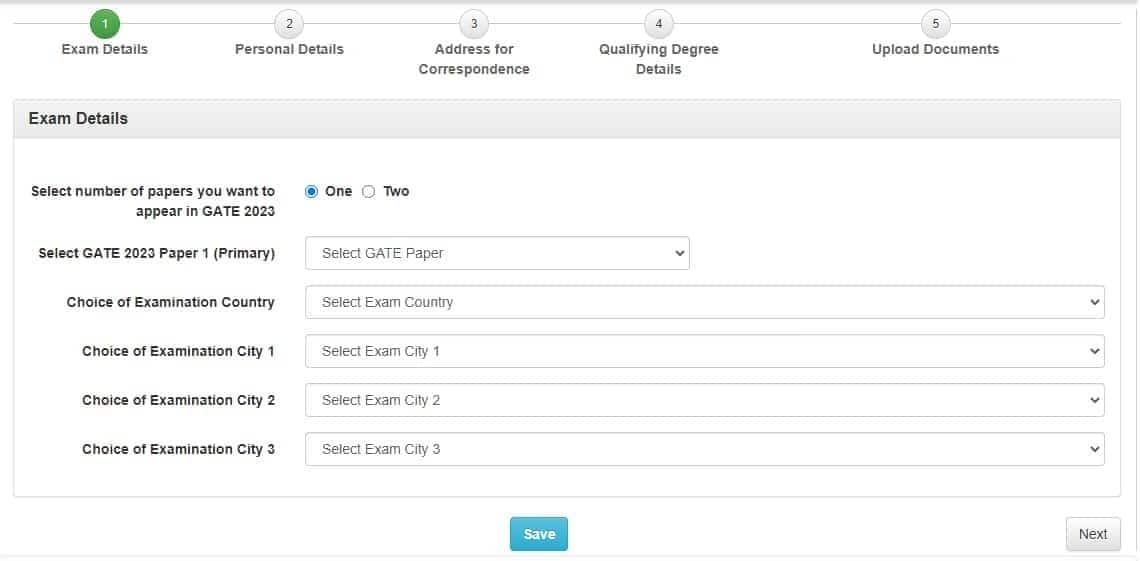Click step 2 circle for Personal Details
The height and width of the screenshot is (561, 1140).
(289, 24)
